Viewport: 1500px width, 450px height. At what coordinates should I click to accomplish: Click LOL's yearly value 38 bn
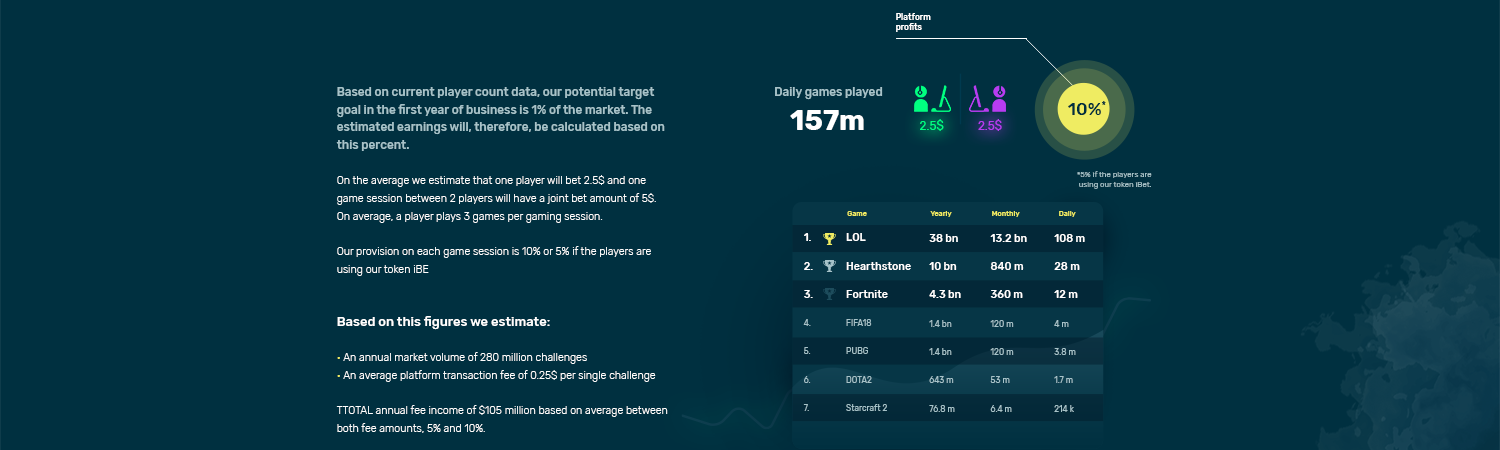click(943, 239)
